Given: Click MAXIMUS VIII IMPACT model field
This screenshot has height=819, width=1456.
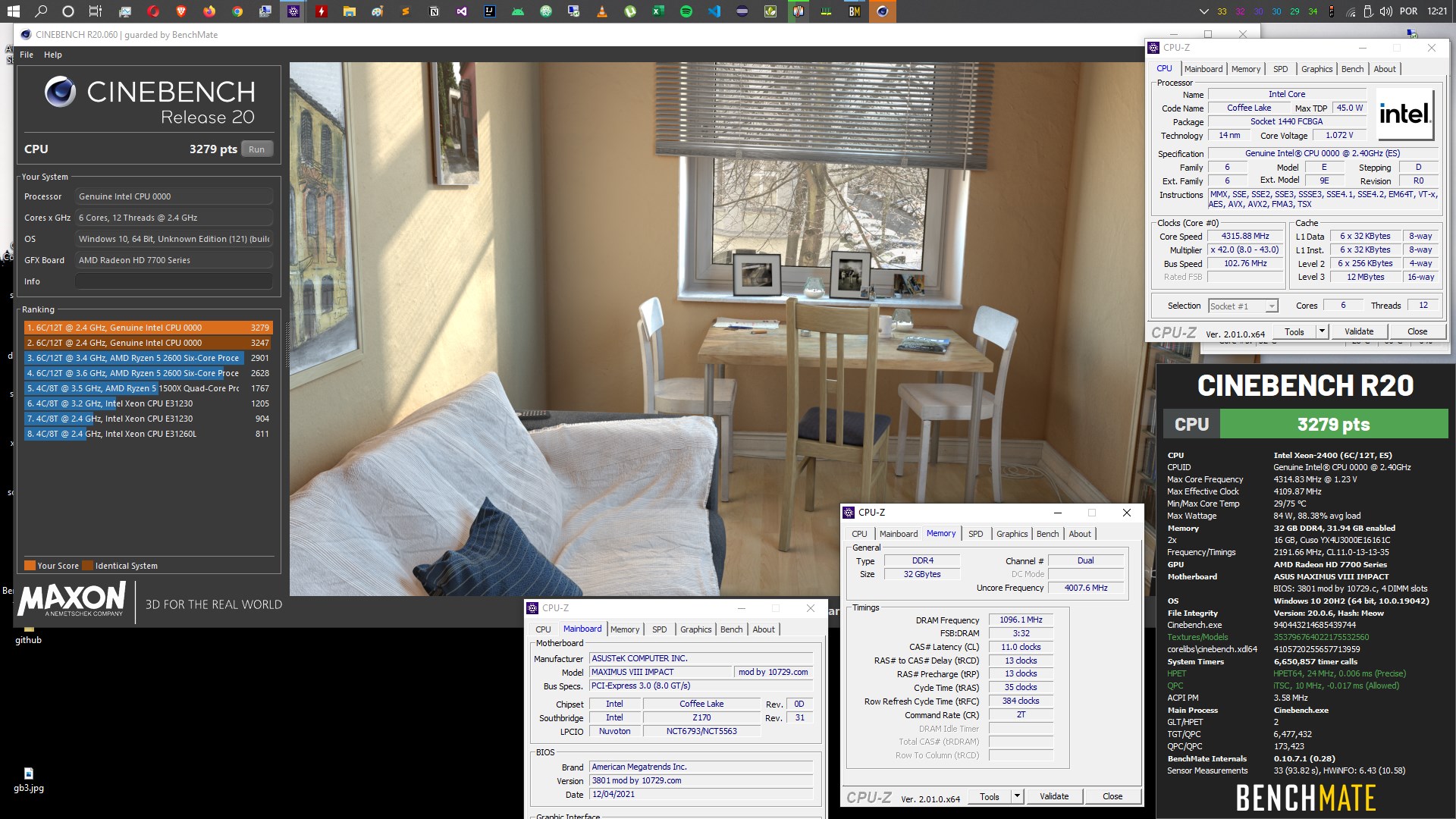Looking at the screenshot, I should (x=661, y=672).
